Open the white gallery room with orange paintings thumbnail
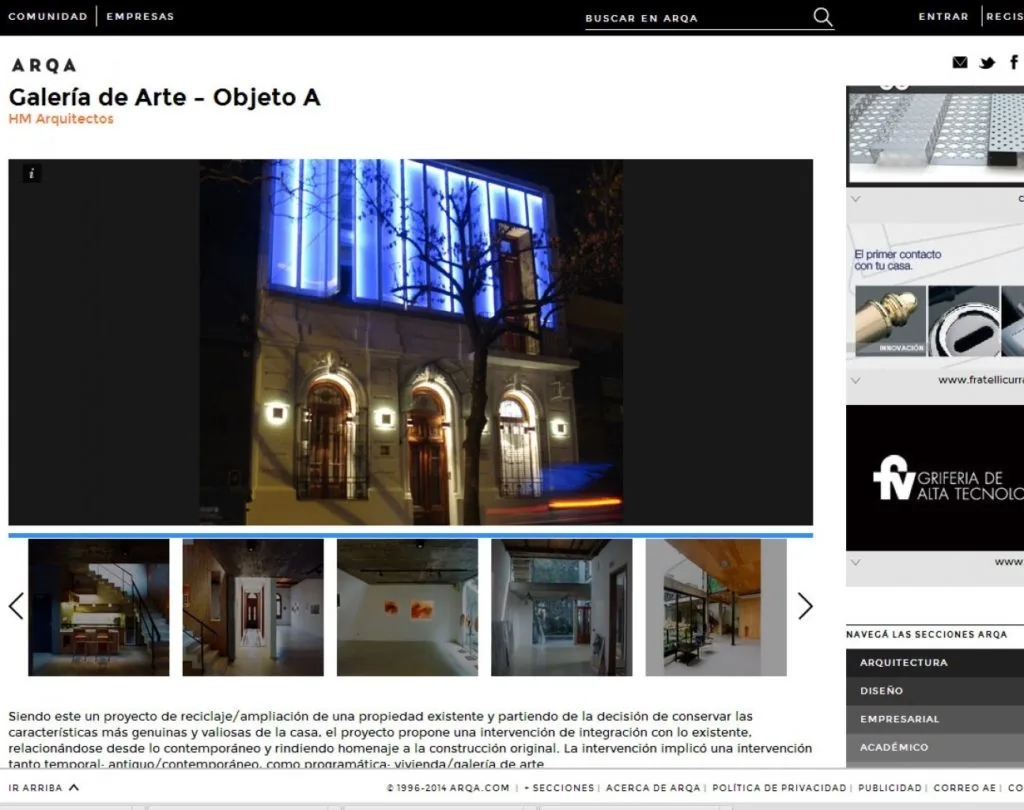This screenshot has height=810, width=1024. click(407, 607)
